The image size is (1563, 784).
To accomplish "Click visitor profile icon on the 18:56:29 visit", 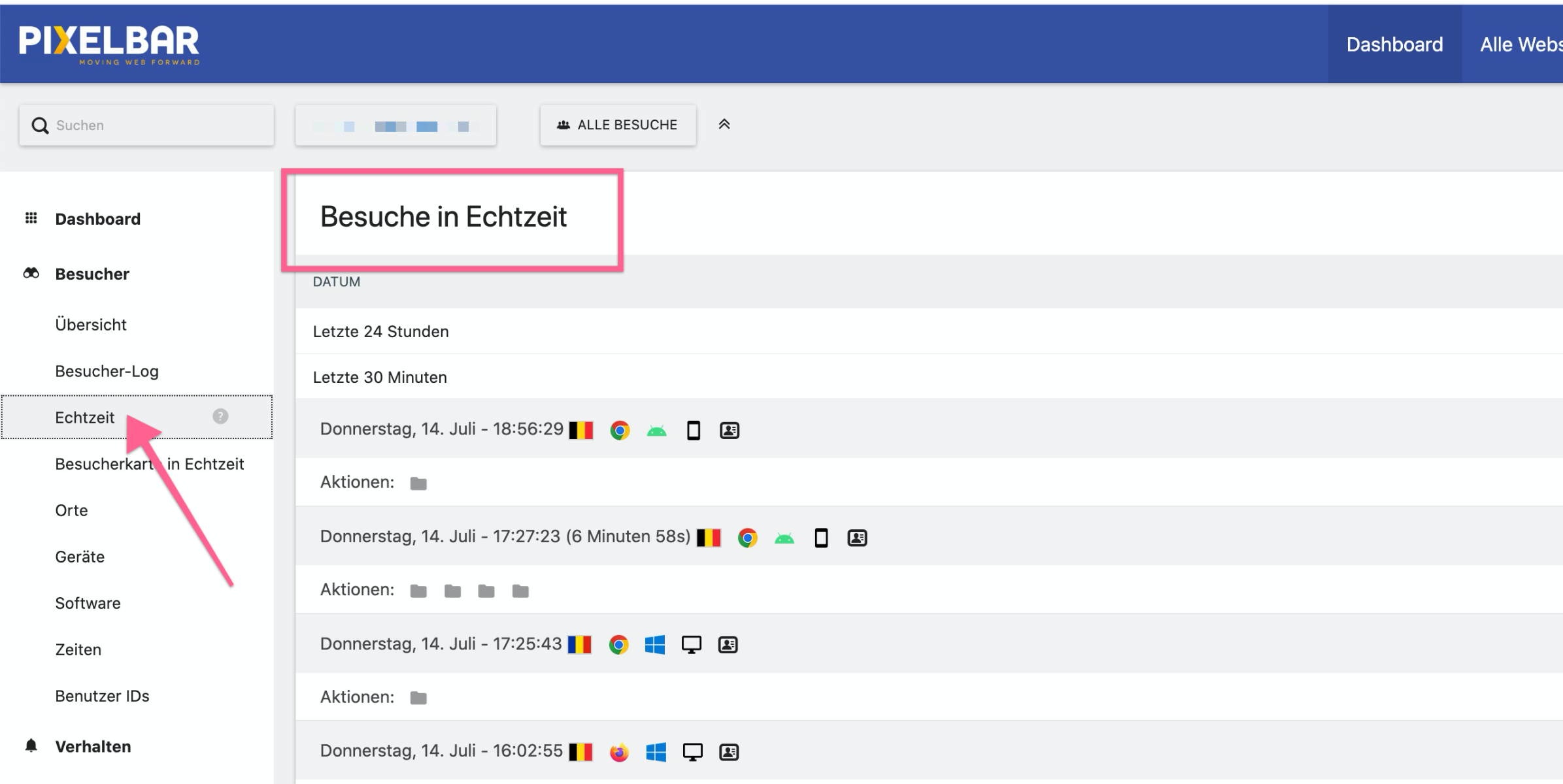I will pos(729,431).
